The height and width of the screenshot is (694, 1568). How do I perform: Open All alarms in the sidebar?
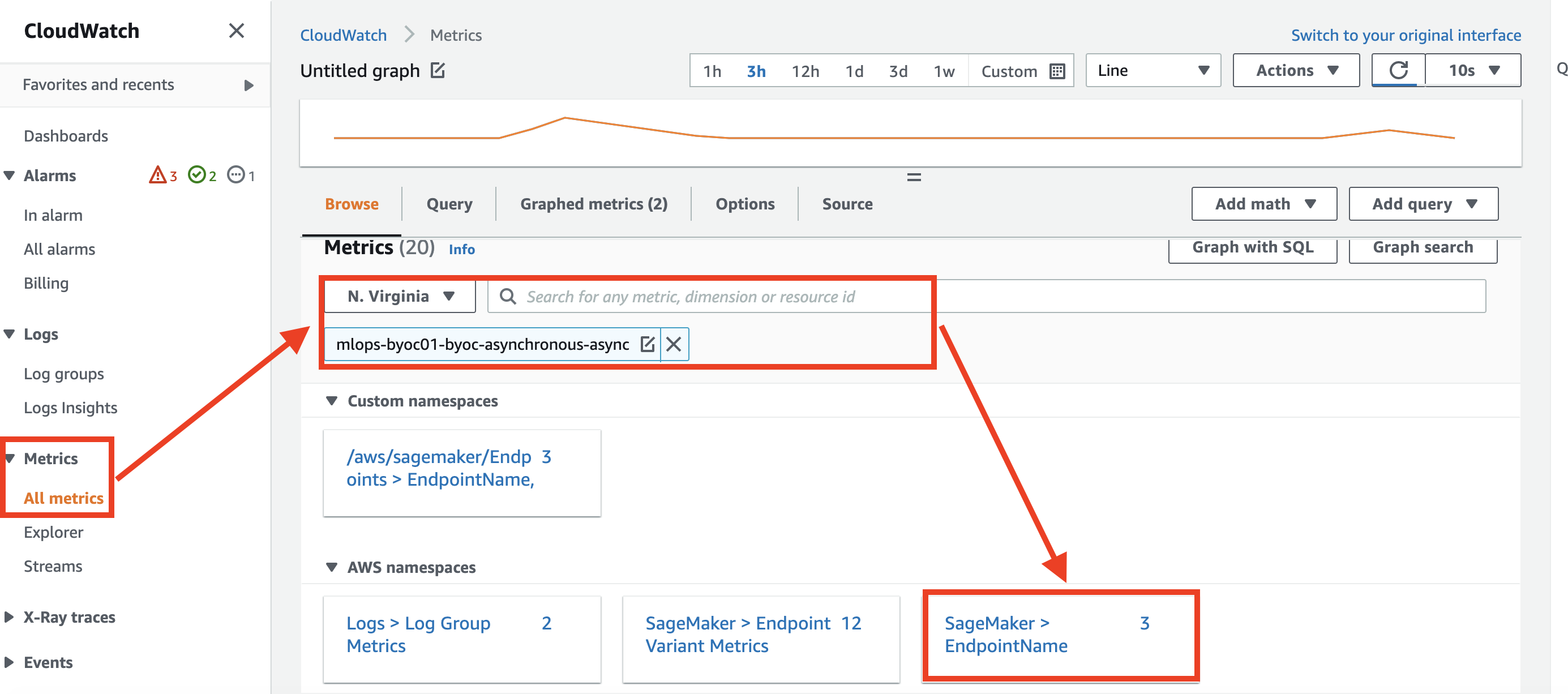tap(59, 249)
